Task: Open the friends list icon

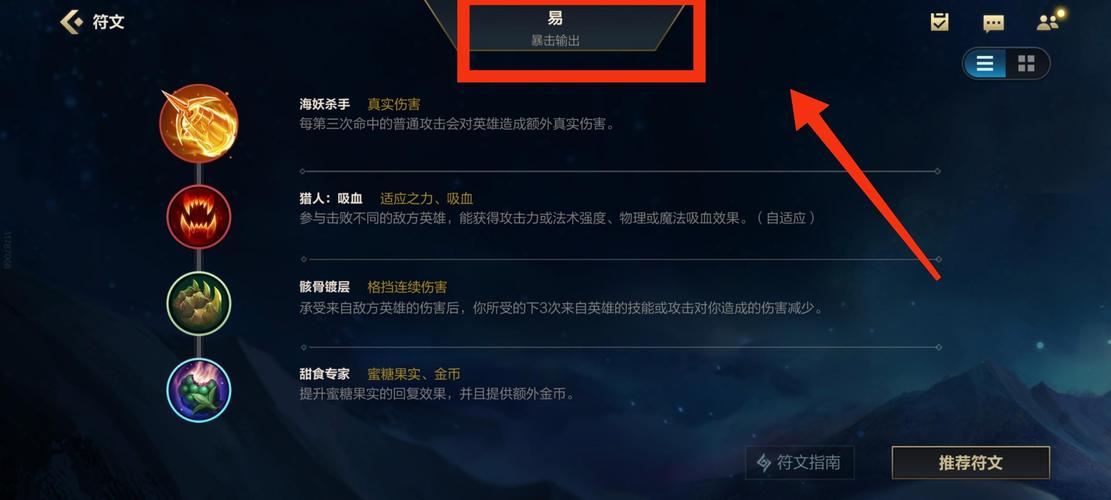Action: 1049,22
